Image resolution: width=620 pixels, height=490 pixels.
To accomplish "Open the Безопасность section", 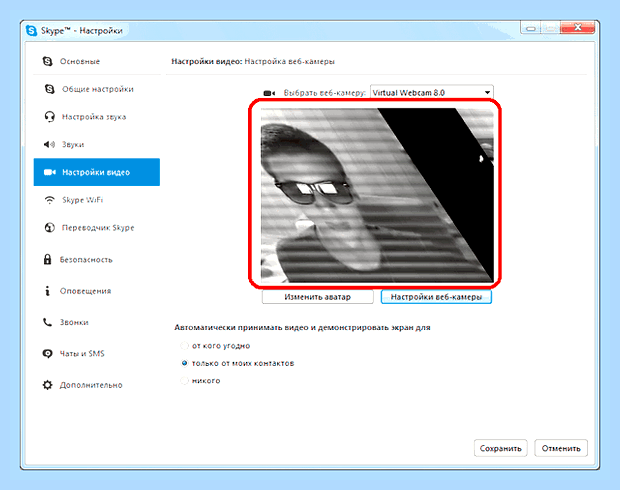I will click(97, 259).
